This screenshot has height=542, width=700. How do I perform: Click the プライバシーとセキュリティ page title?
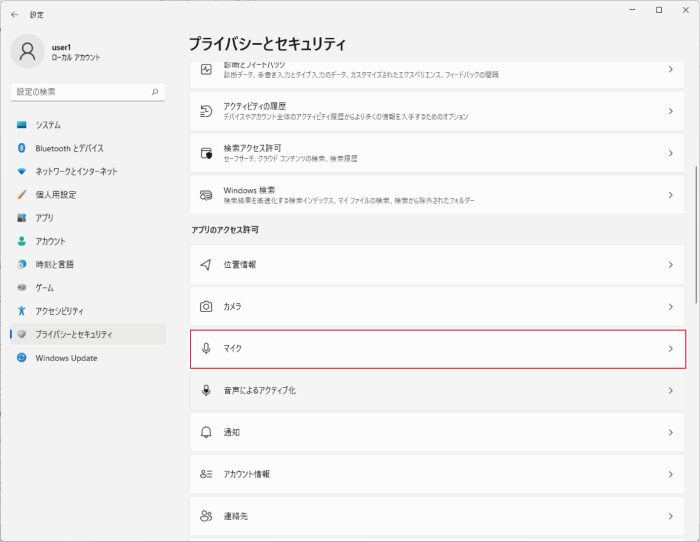tap(267, 44)
